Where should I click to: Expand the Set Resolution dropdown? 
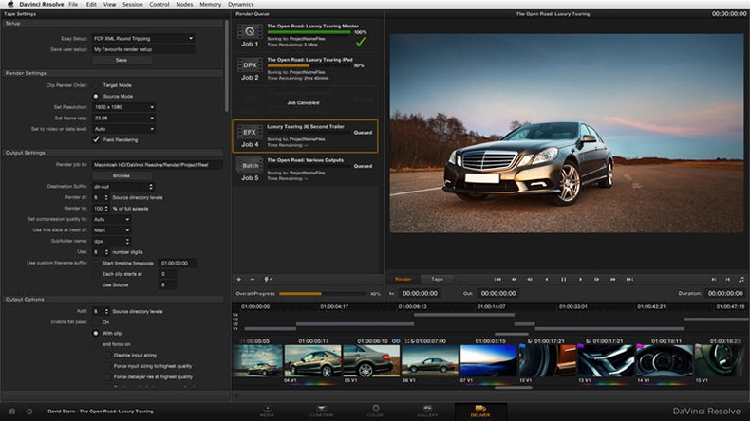[x=124, y=106]
